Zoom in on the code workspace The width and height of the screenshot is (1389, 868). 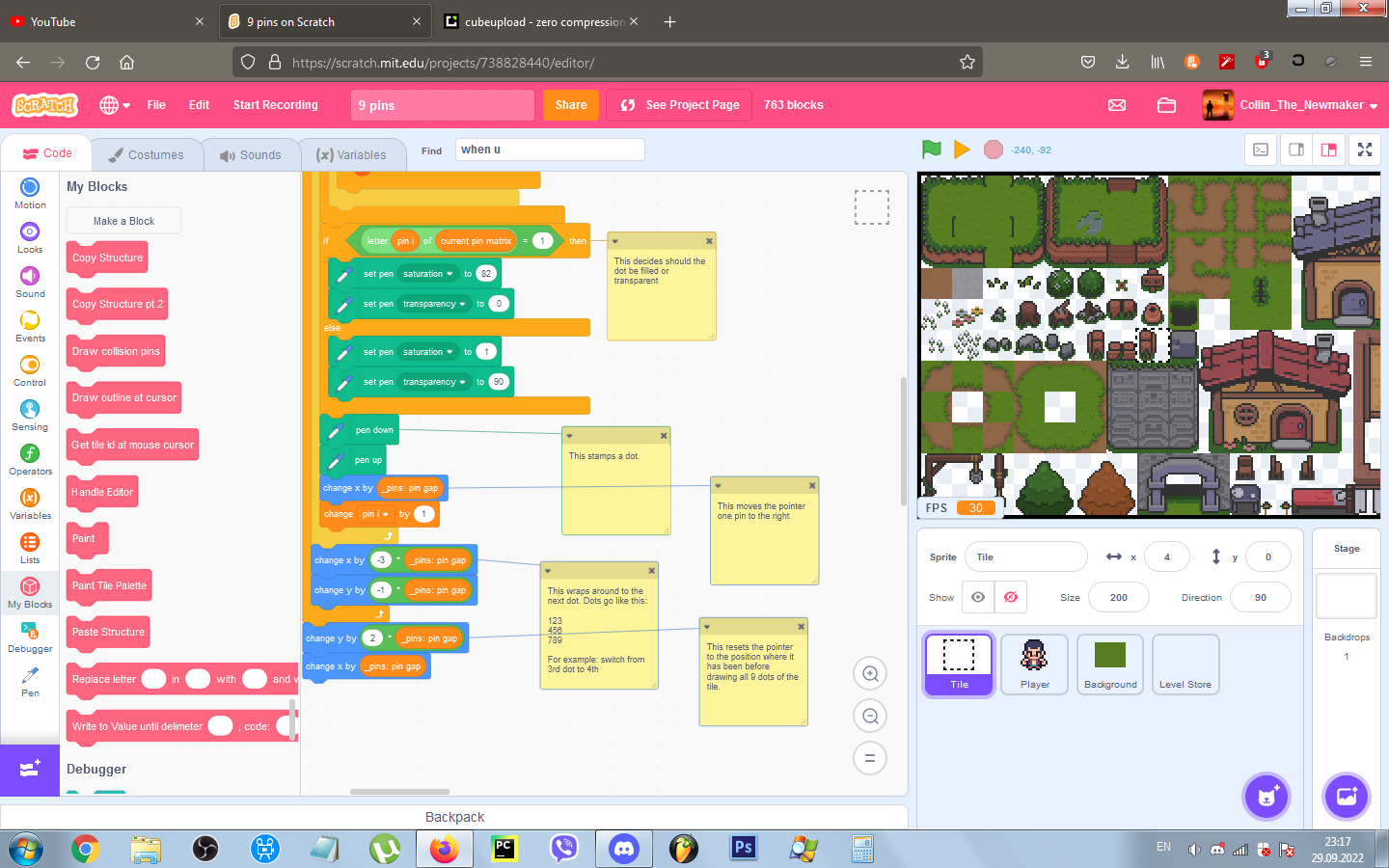[870, 674]
